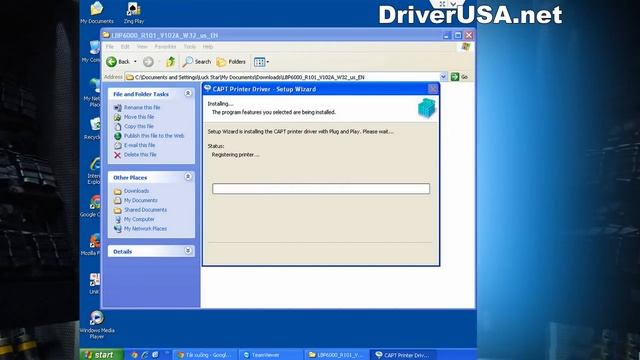640x360 pixels.
Task: Expand the address bar dropdown arrow
Action: click(444, 77)
